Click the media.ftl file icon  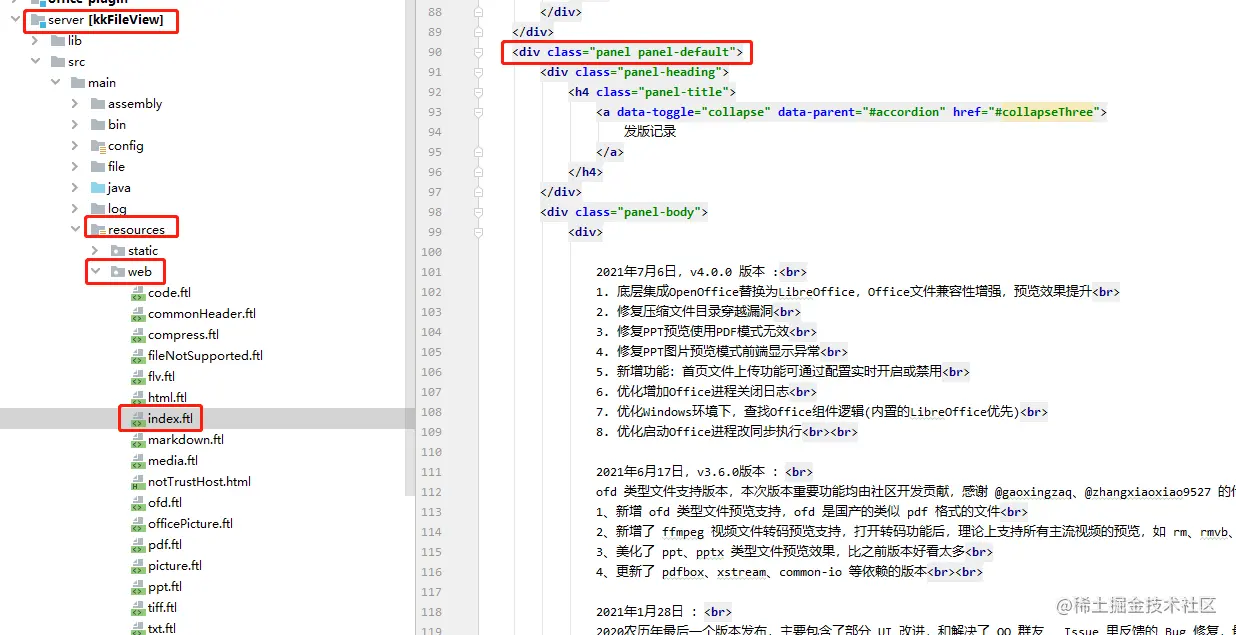click(138, 461)
